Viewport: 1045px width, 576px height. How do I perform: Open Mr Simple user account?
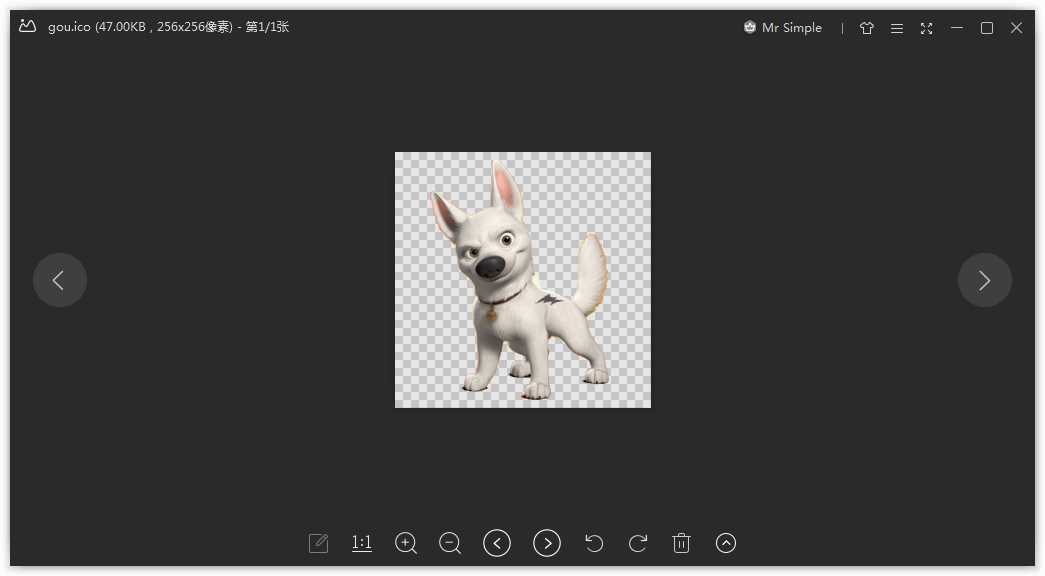pos(783,27)
